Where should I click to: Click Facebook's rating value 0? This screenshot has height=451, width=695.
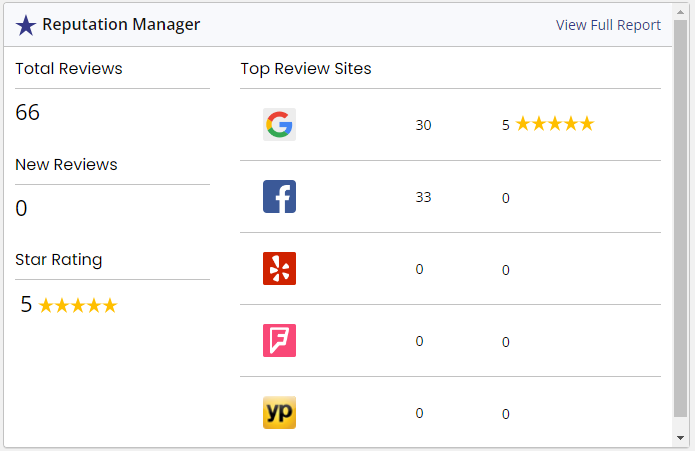coord(506,198)
